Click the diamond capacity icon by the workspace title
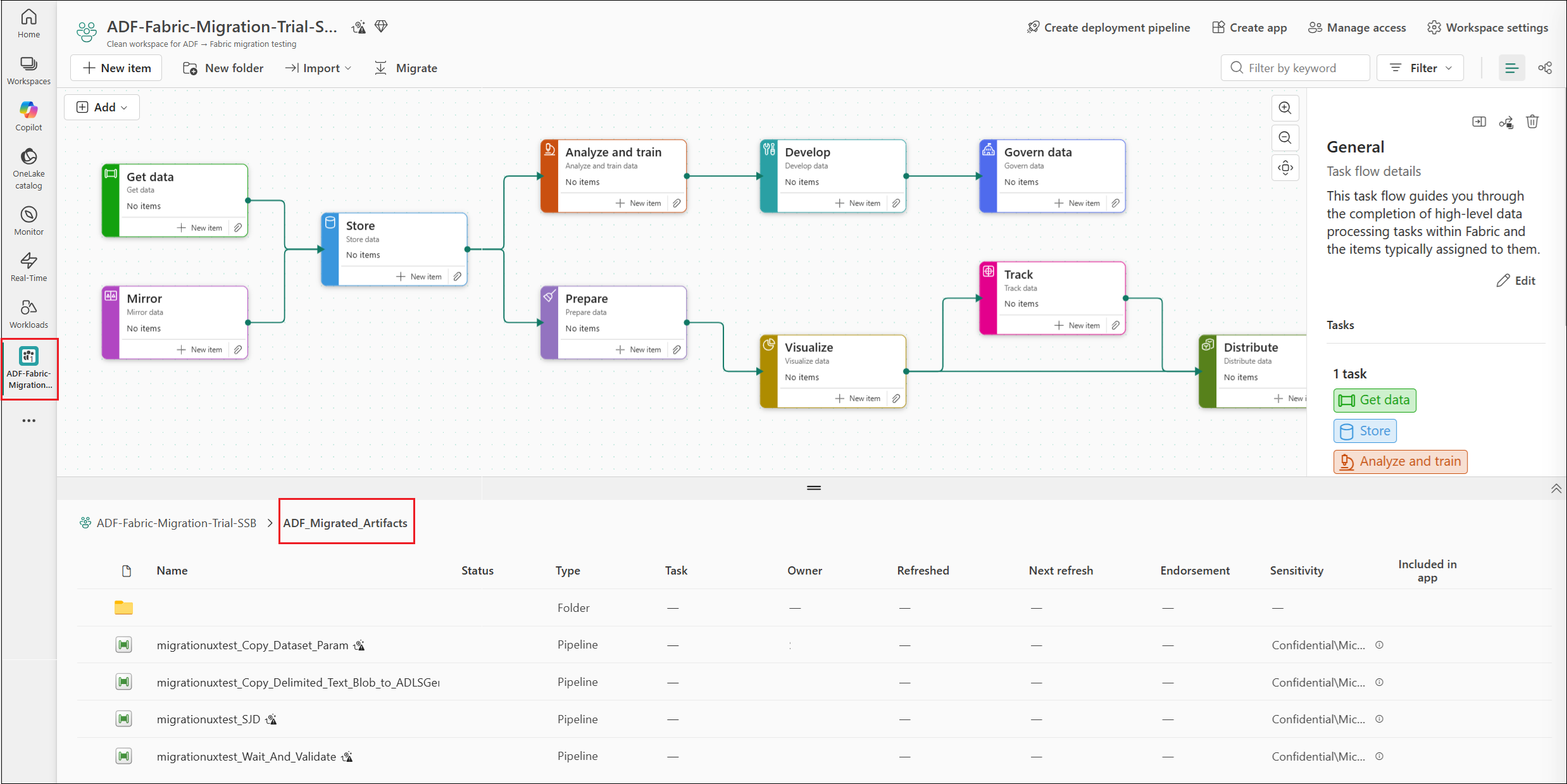 click(x=381, y=27)
